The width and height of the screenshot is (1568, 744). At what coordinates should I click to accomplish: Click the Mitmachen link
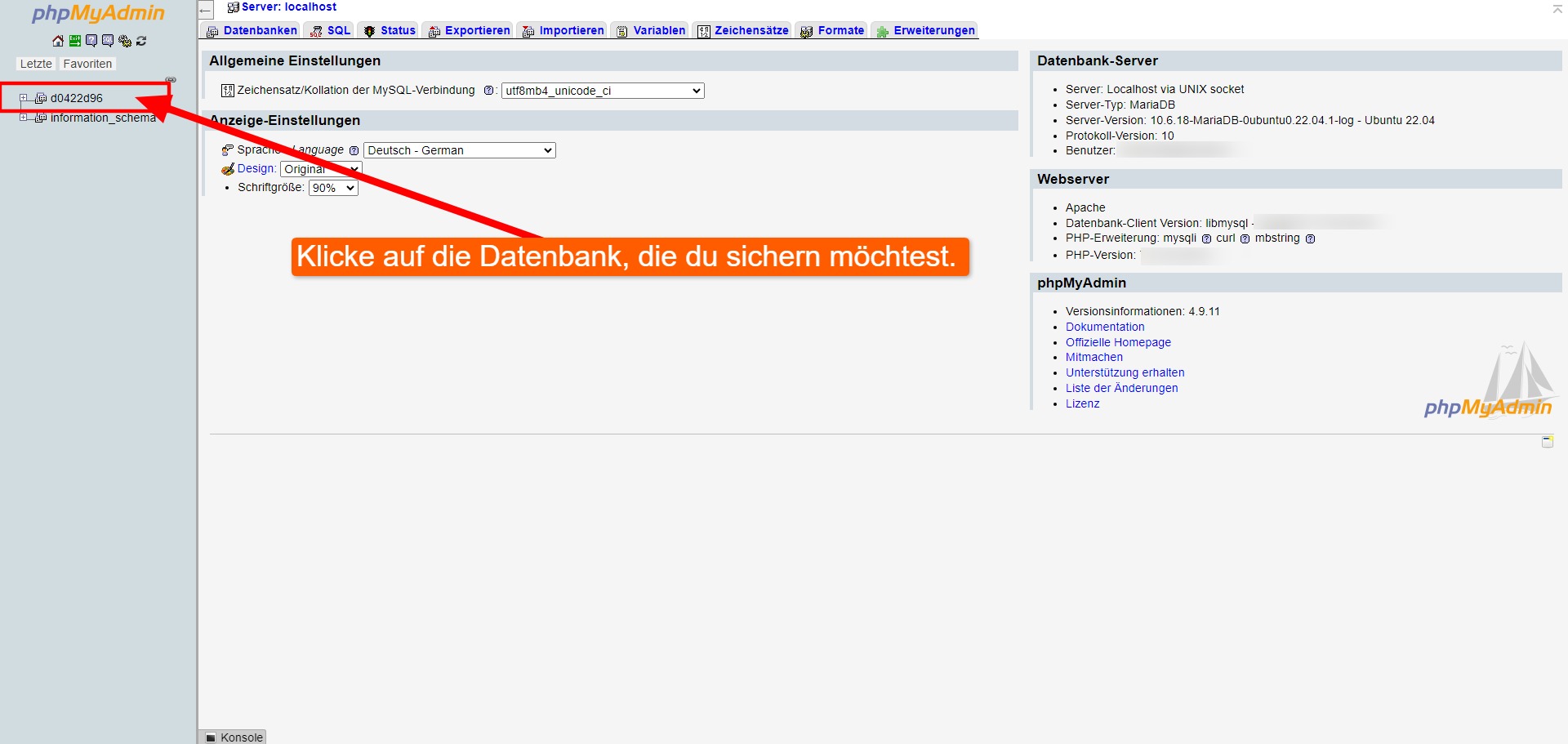tap(1094, 358)
